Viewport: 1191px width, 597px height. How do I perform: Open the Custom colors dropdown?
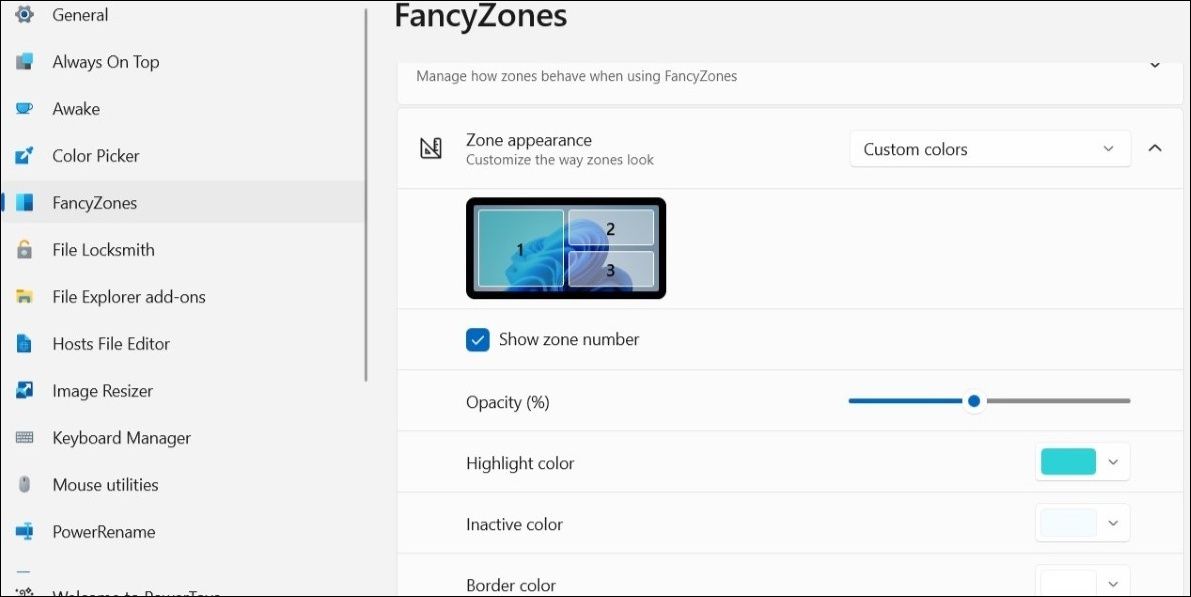point(989,148)
